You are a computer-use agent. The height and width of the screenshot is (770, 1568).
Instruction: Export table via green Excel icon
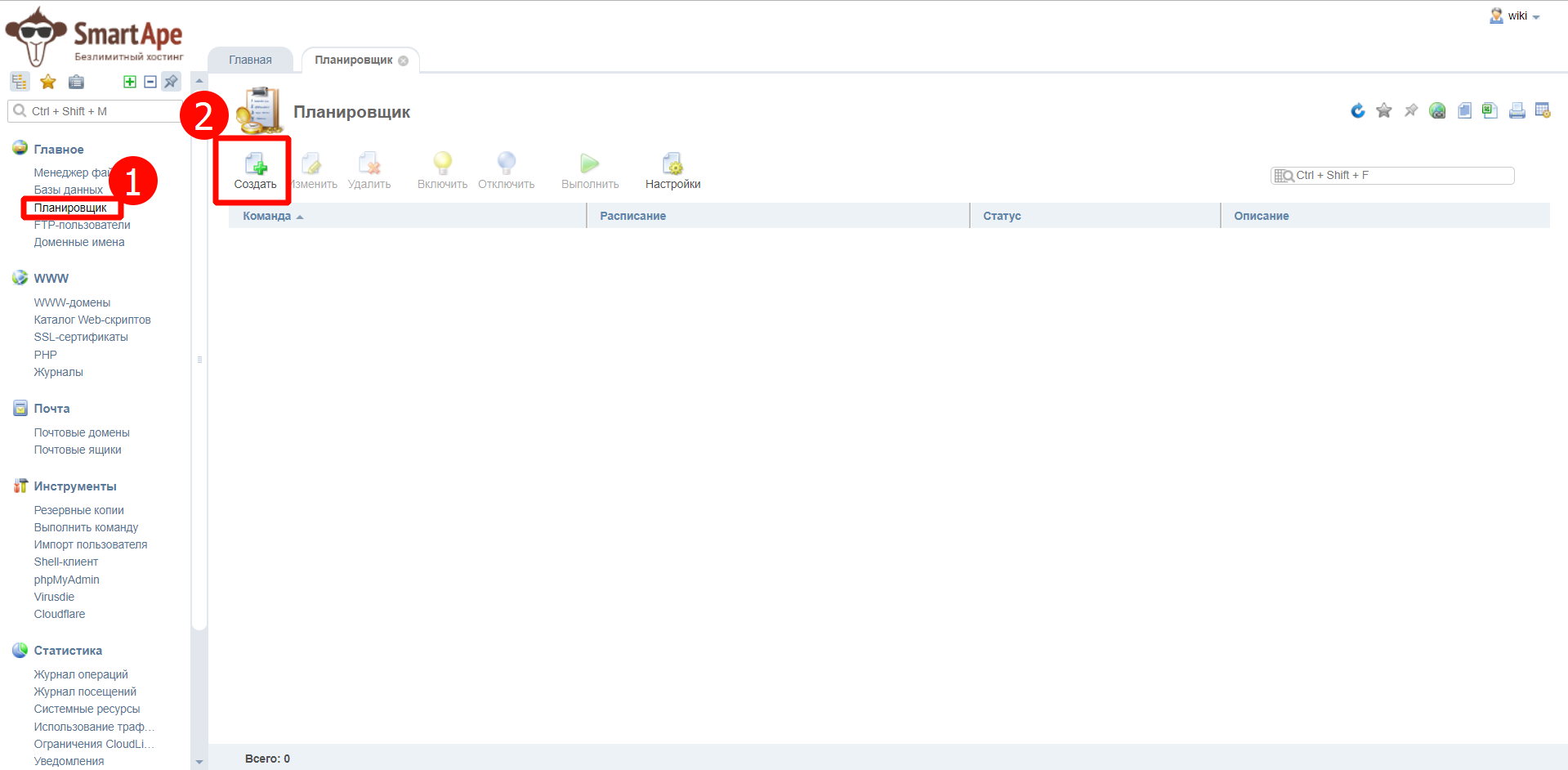click(x=1490, y=110)
